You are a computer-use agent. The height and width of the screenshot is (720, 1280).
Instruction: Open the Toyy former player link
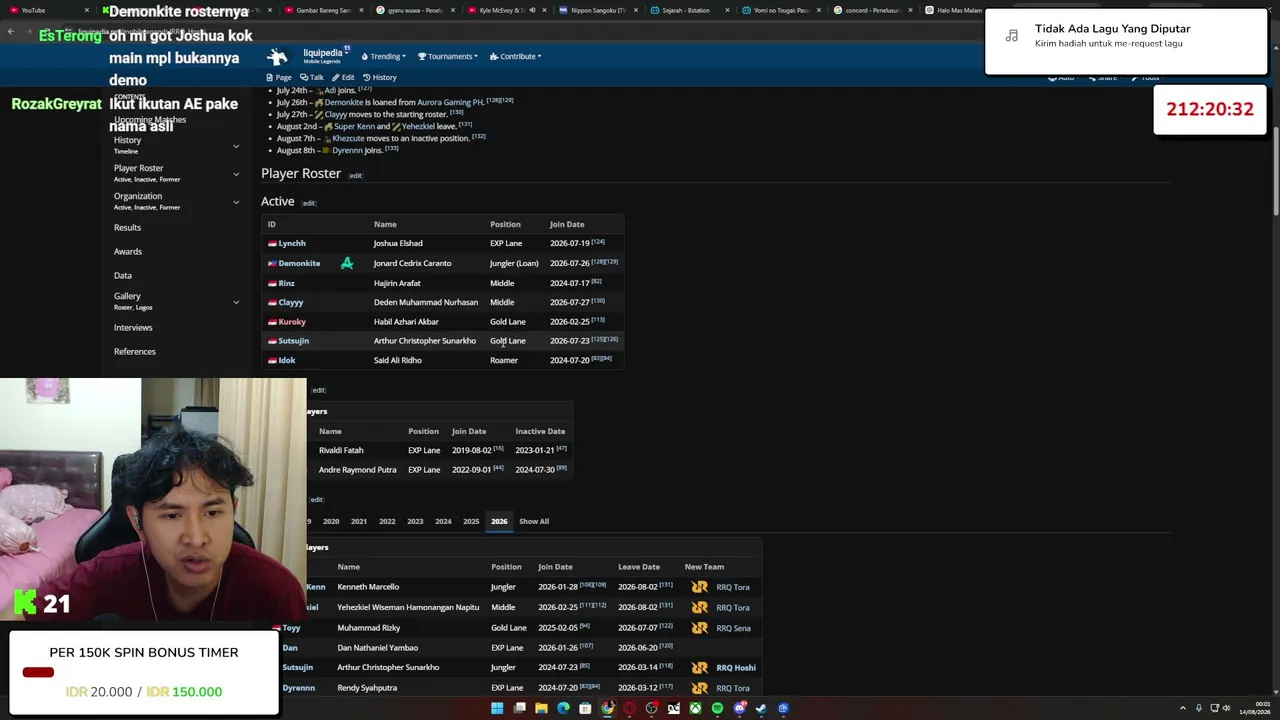click(x=291, y=628)
